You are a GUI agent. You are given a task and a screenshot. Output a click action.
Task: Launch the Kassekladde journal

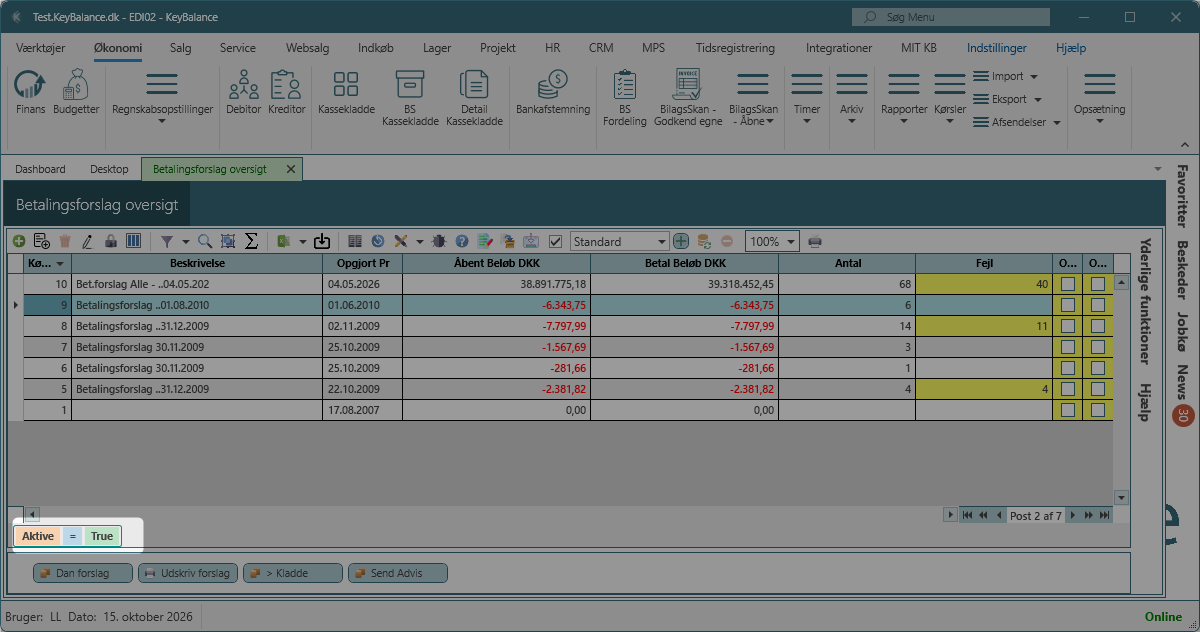tap(345, 91)
